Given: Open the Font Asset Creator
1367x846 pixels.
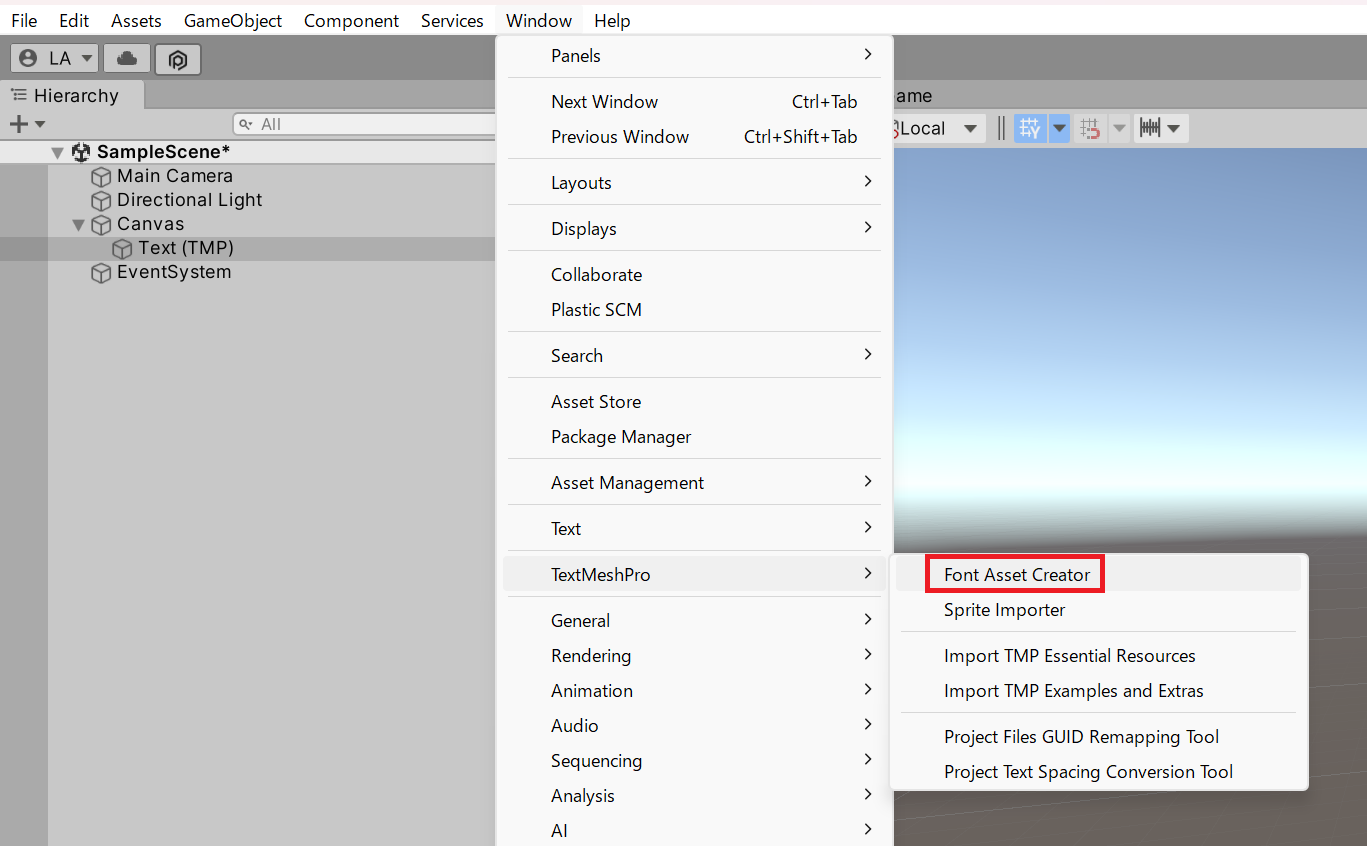Looking at the screenshot, I should [1014, 573].
